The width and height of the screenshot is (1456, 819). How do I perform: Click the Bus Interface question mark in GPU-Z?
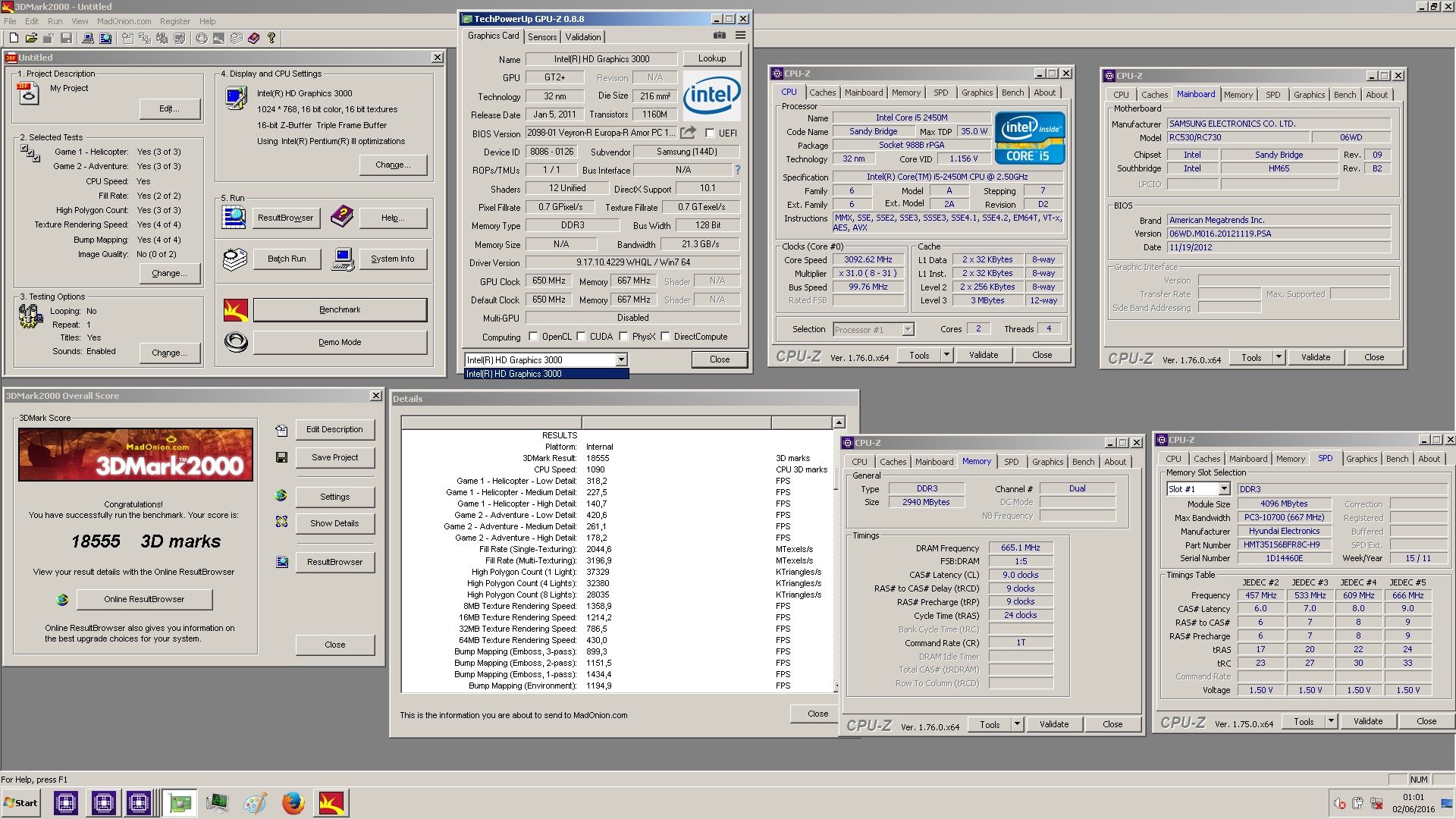coord(737,170)
